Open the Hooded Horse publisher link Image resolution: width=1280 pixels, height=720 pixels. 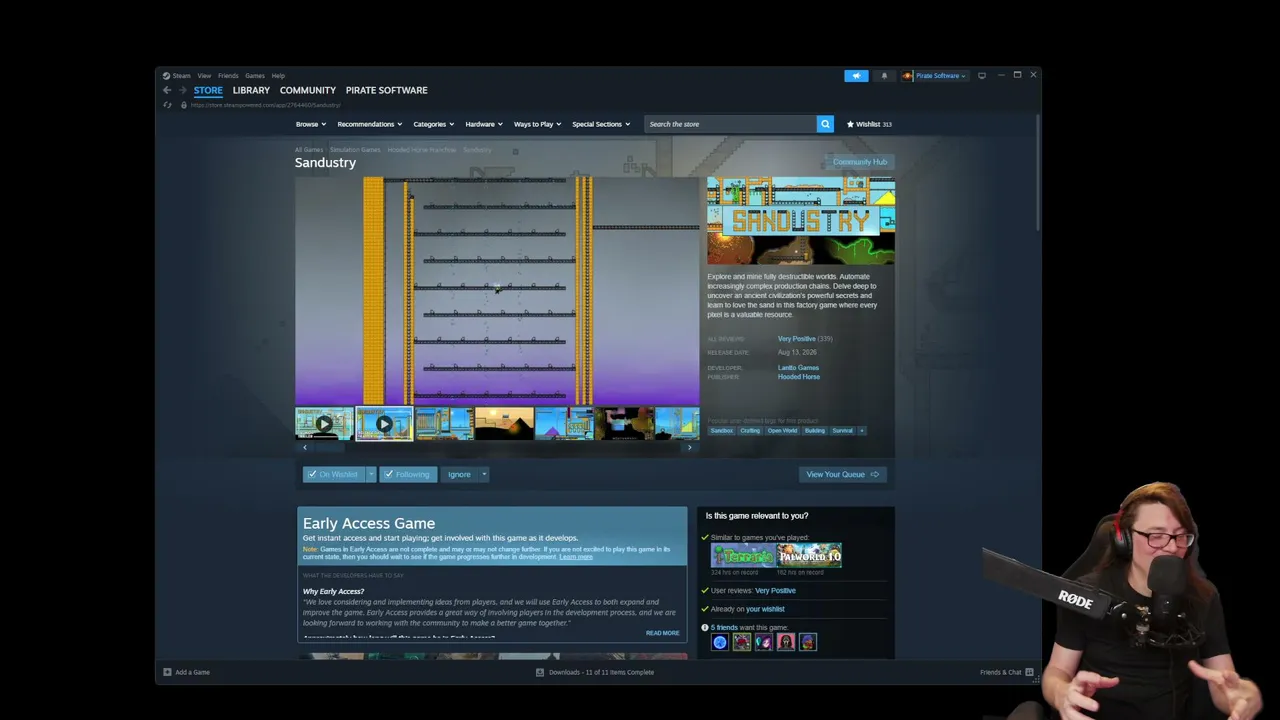799,377
